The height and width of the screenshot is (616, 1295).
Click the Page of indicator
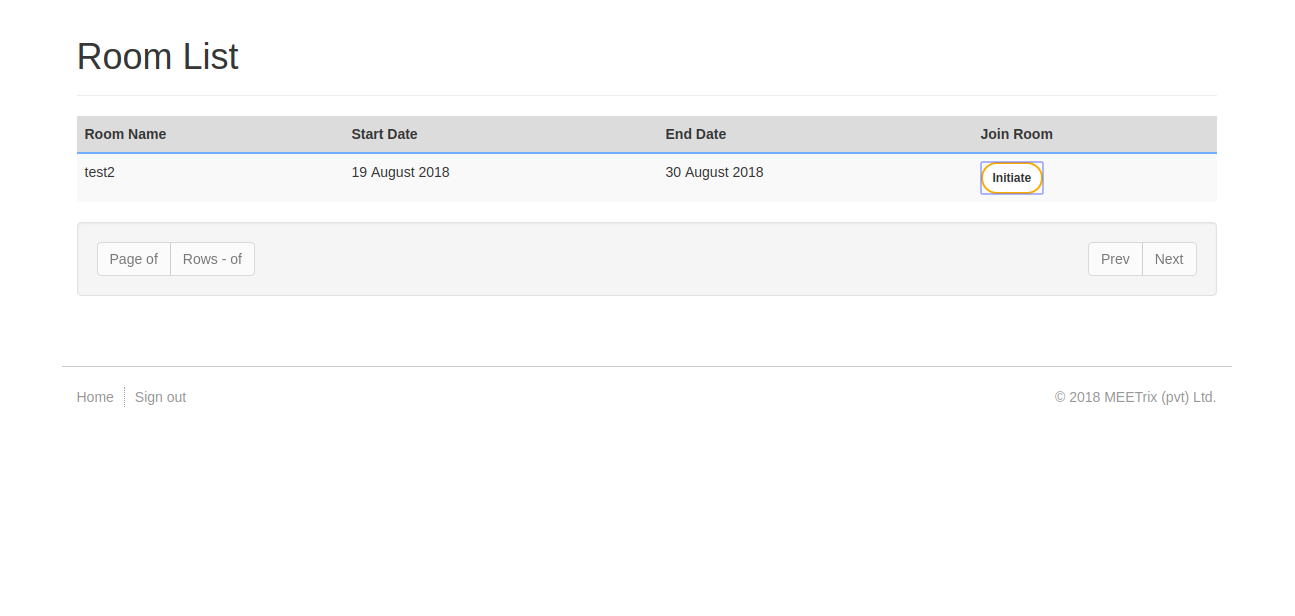[134, 259]
